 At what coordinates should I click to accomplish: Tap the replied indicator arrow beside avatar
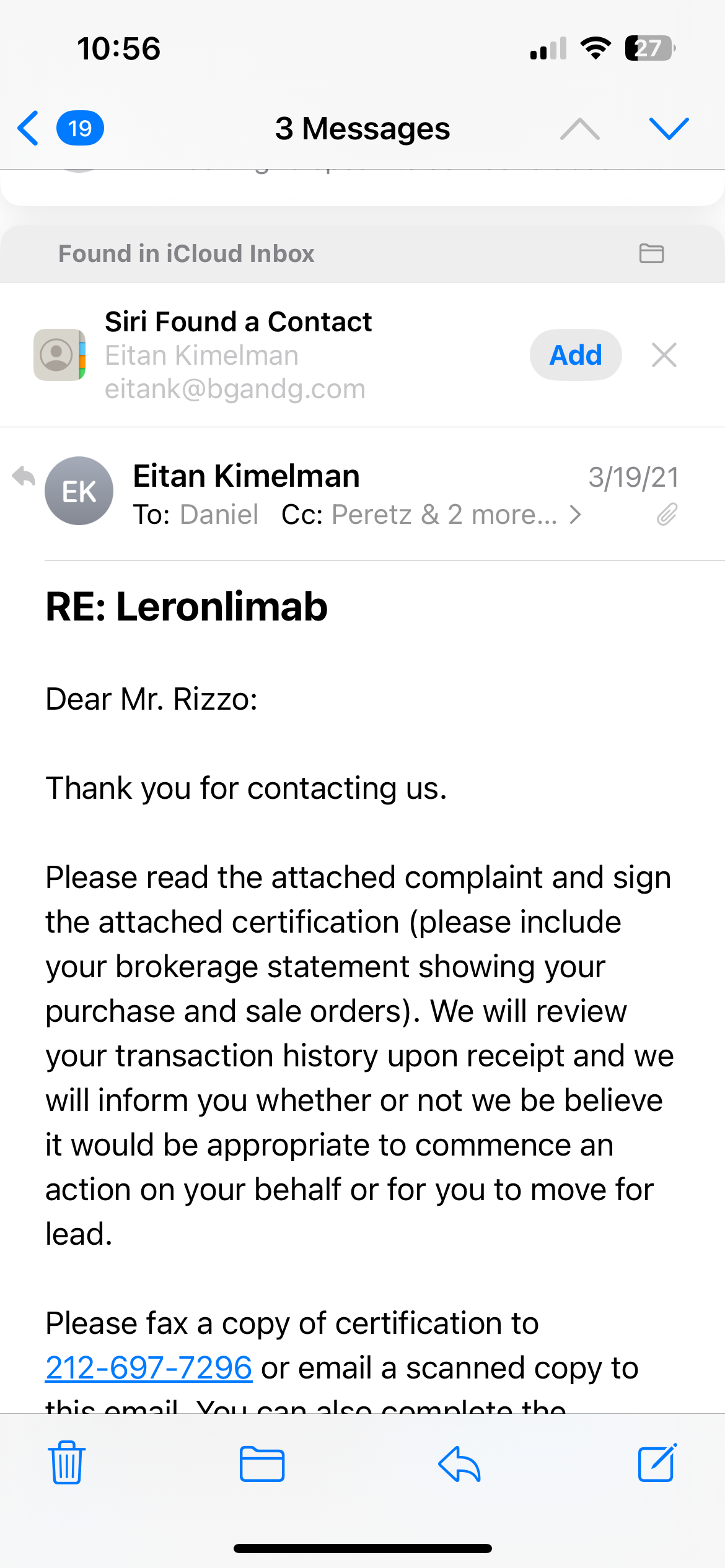pos(24,476)
